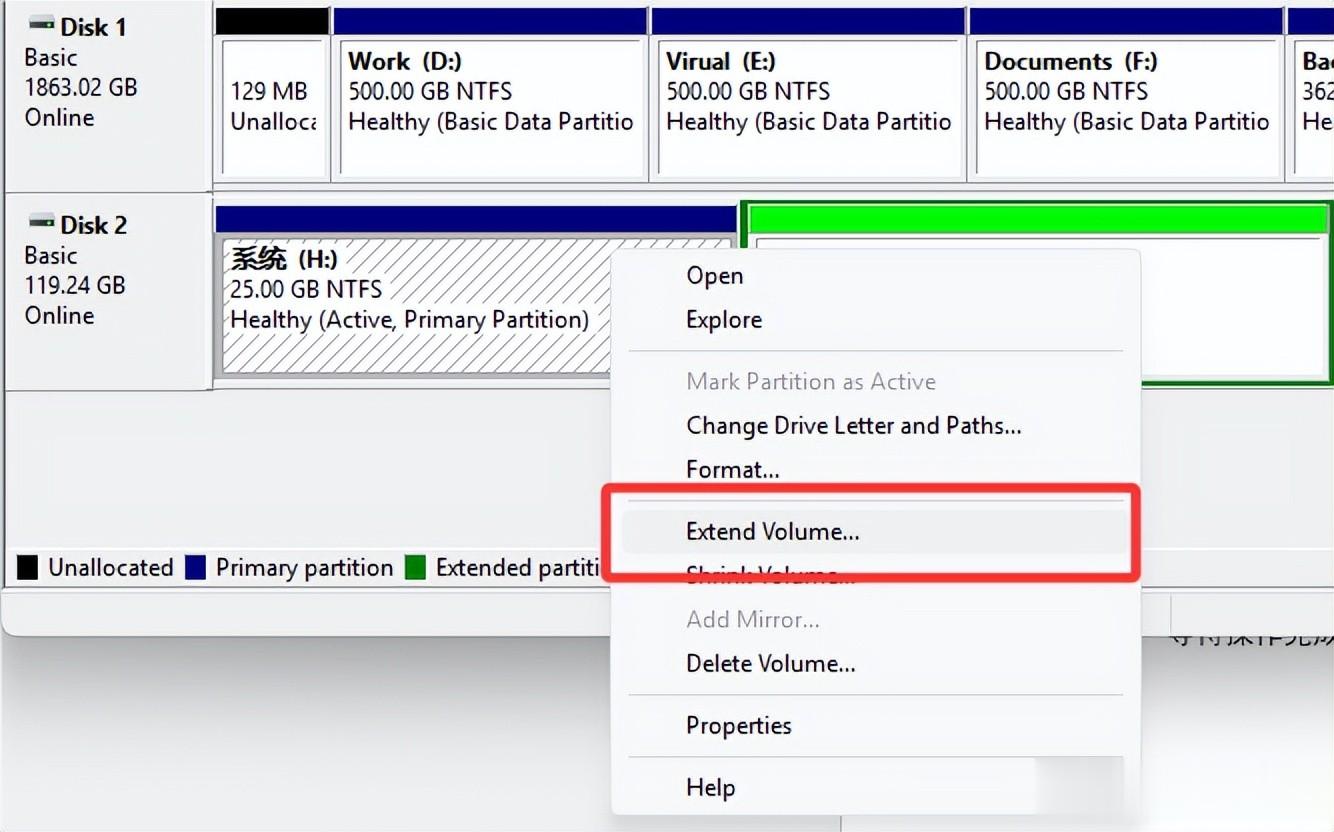Choose Extend Volume... menu entry
1334x832 pixels.
coord(773,532)
